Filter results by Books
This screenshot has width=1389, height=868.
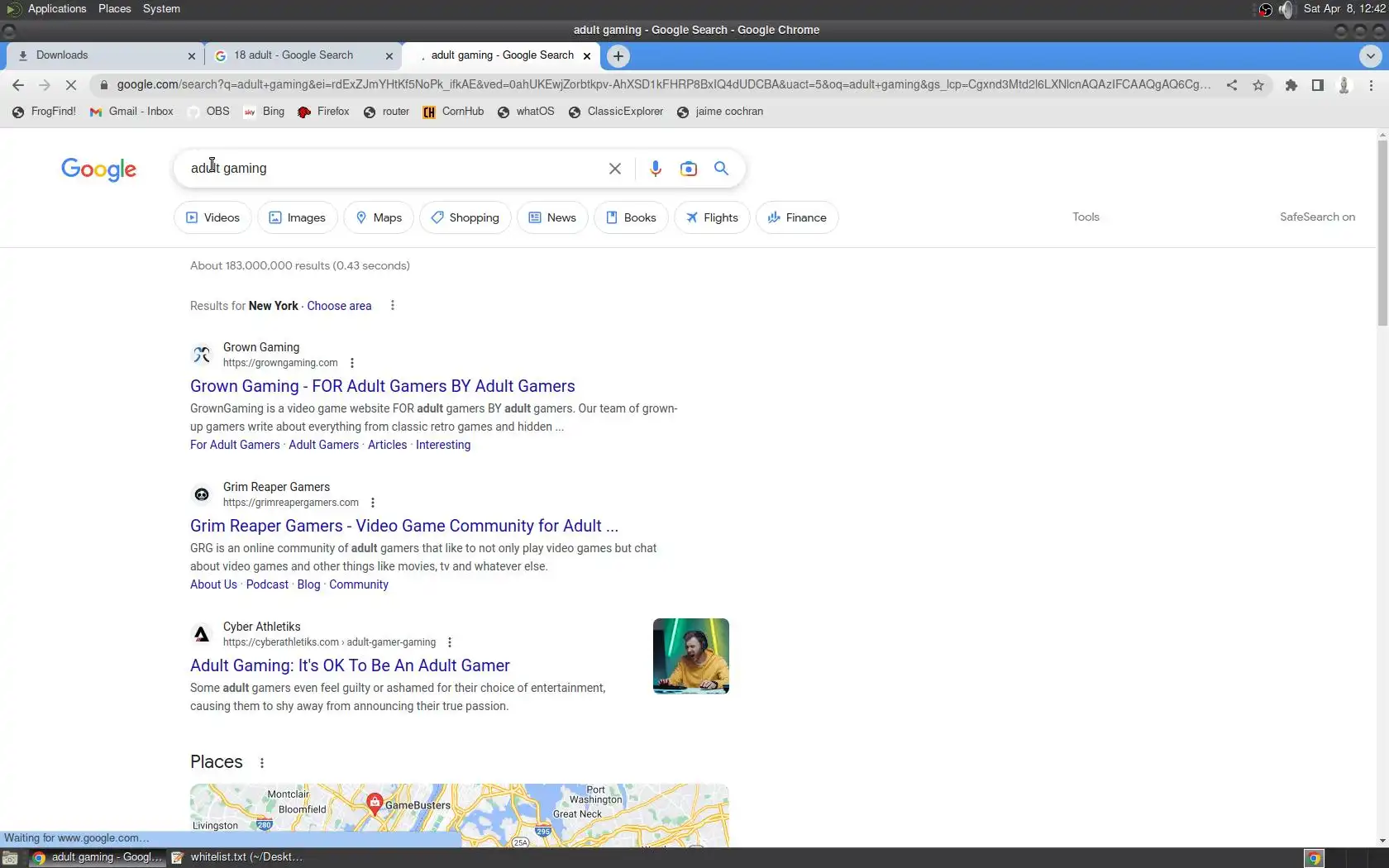click(x=631, y=217)
